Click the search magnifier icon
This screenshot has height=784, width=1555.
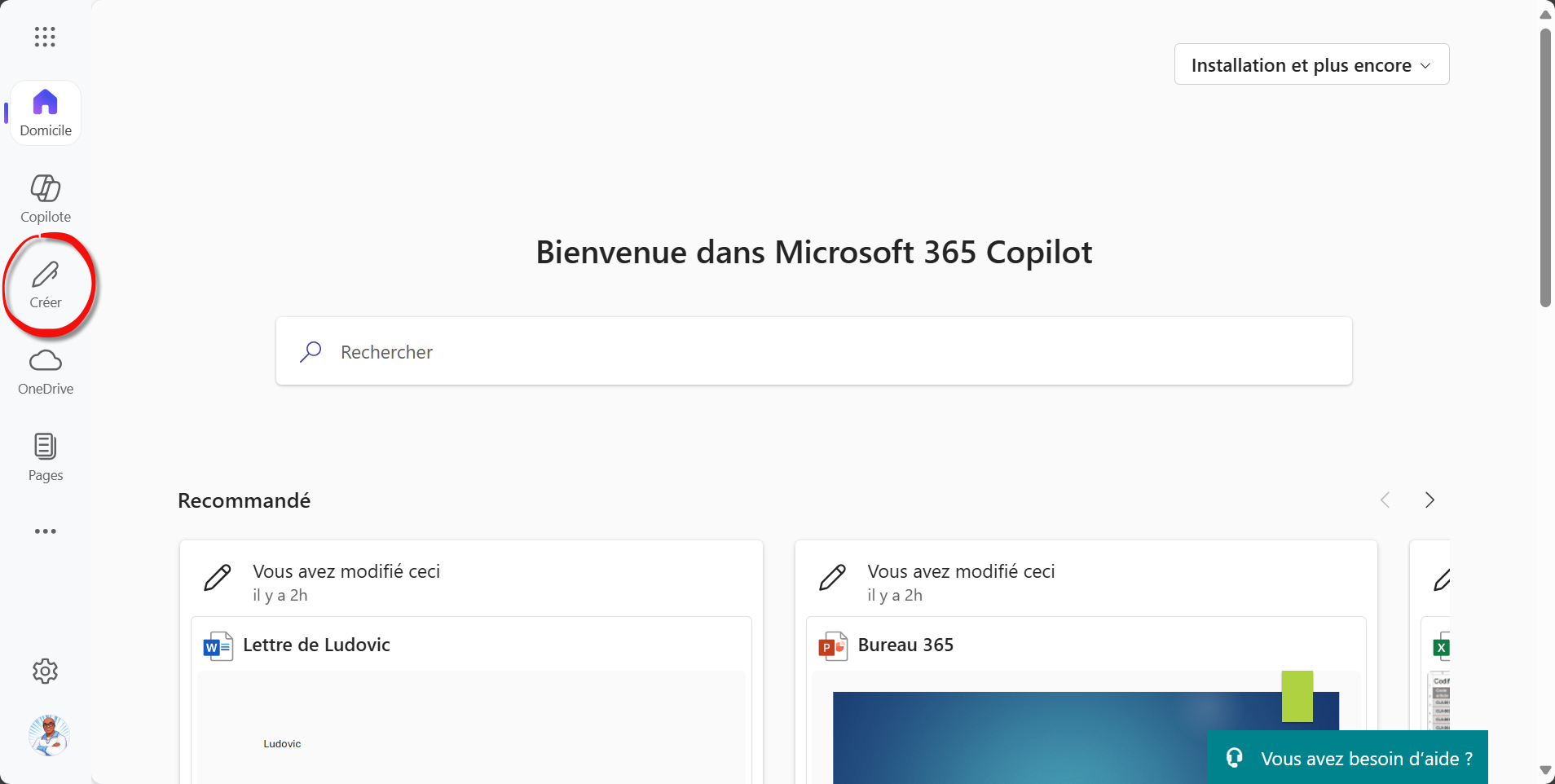tap(311, 352)
